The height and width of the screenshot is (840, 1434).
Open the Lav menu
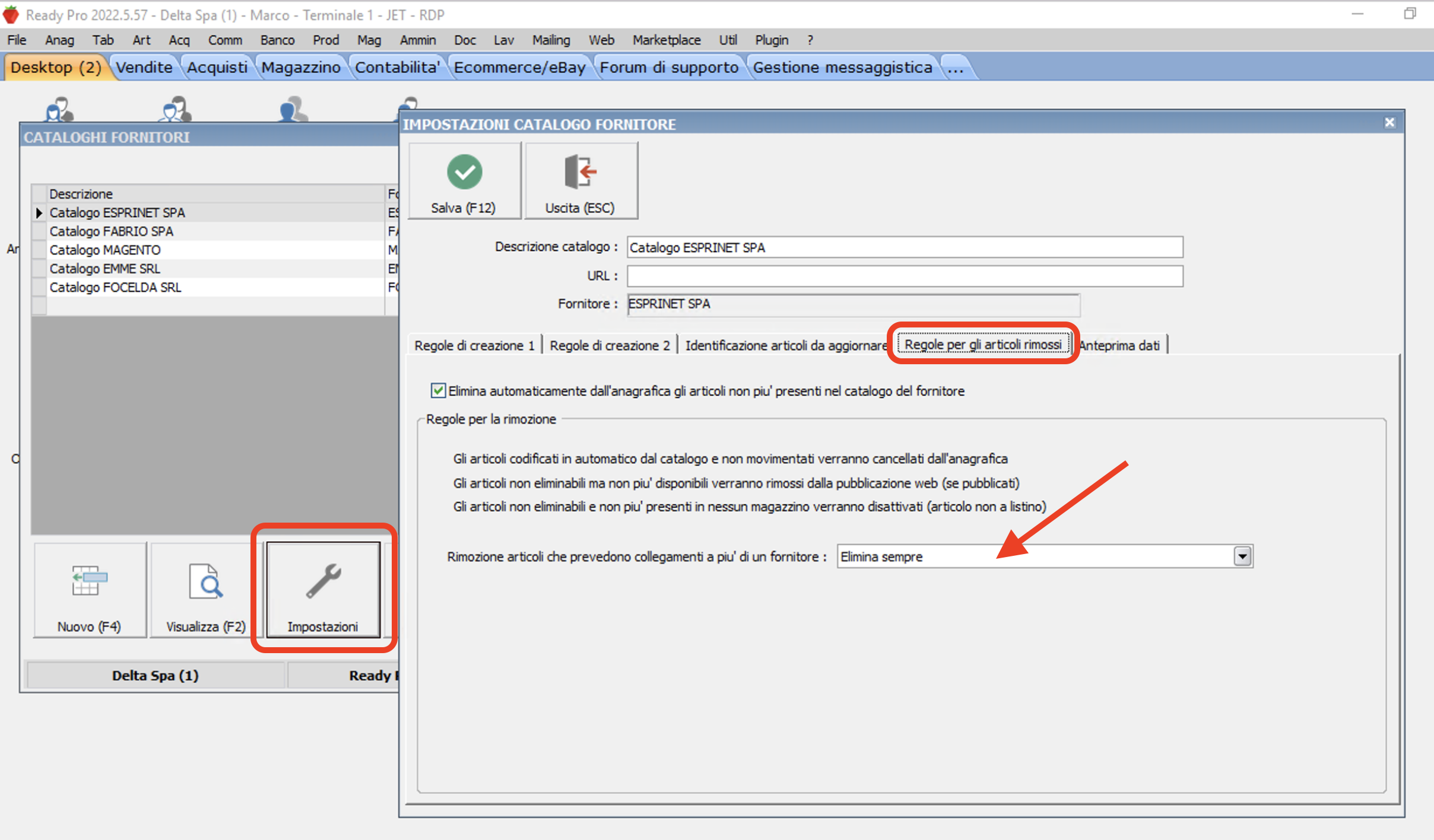coord(503,40)
